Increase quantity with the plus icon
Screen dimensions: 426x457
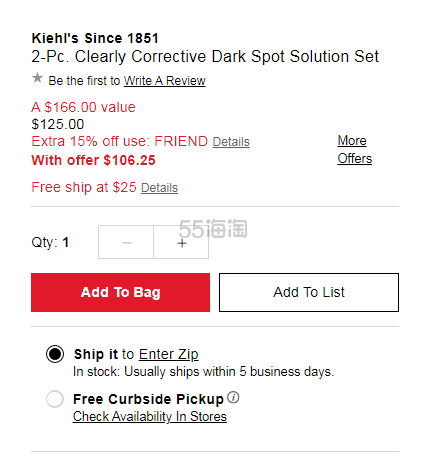[x=182, y=242]
